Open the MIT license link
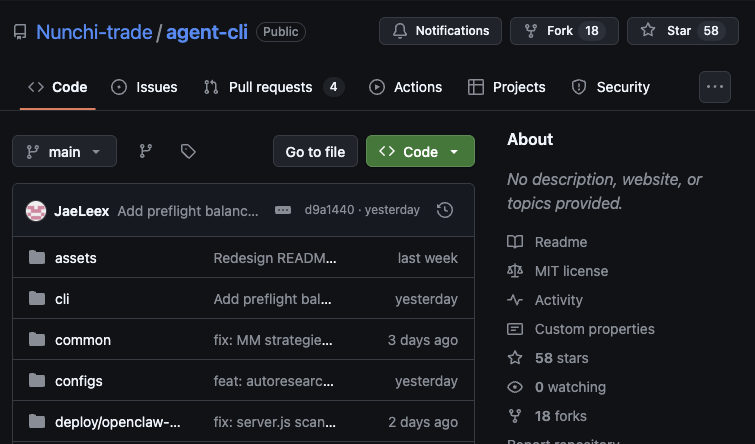 pos(572,271)
